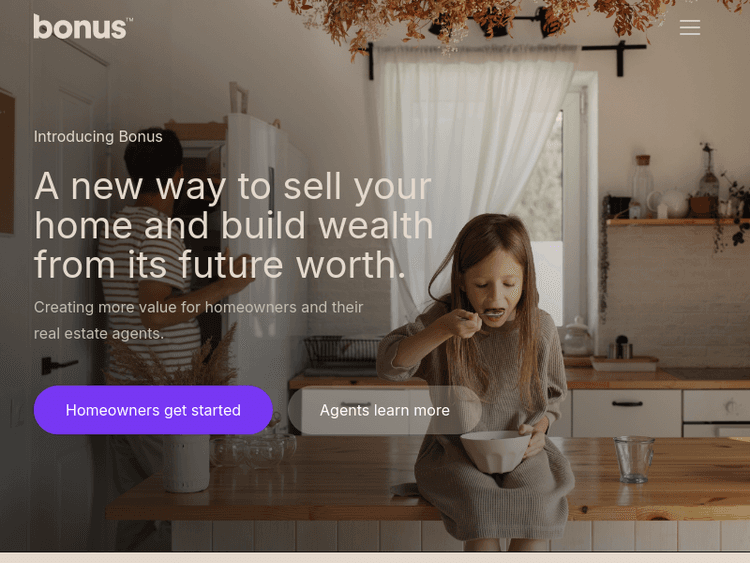Start as homeowner using purple button

[153, 410]
